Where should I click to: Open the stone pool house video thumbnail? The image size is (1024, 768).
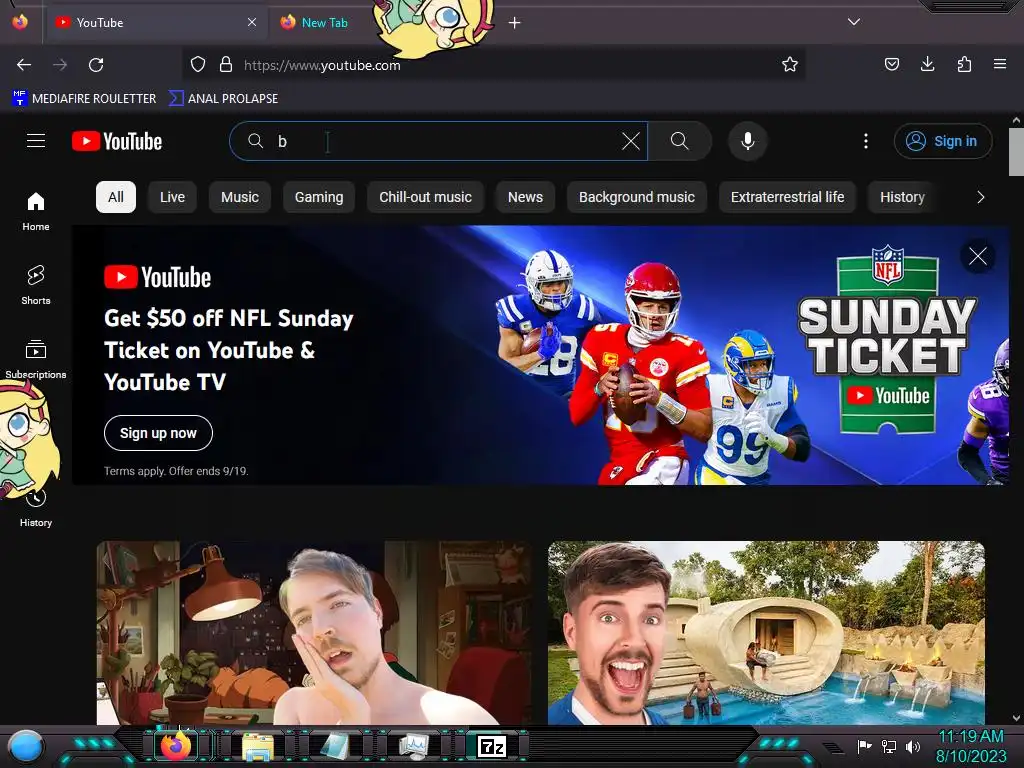(766, 633)
